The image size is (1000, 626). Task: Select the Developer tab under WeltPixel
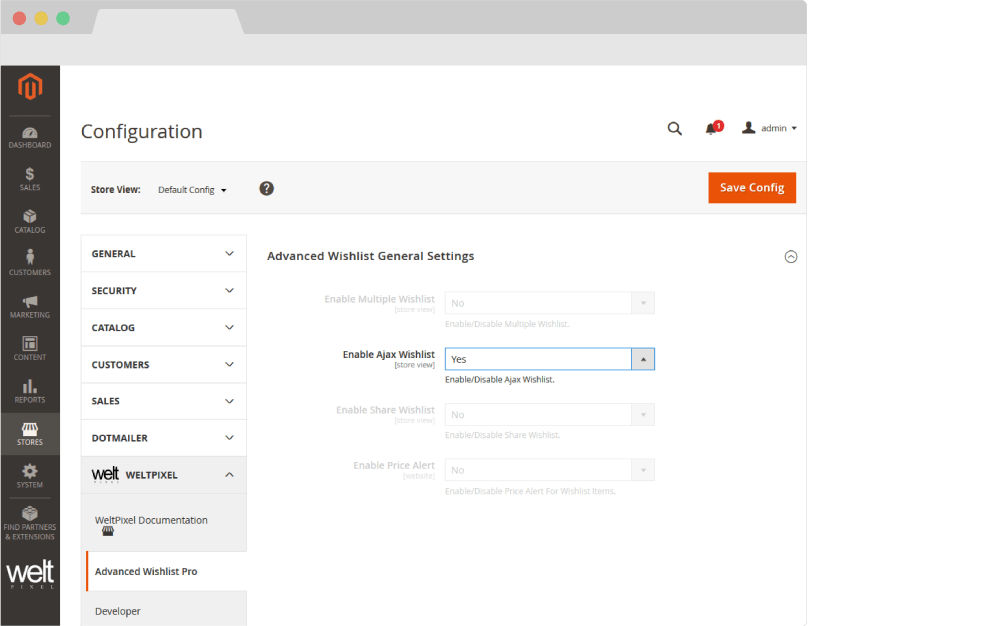pos(118,611)
